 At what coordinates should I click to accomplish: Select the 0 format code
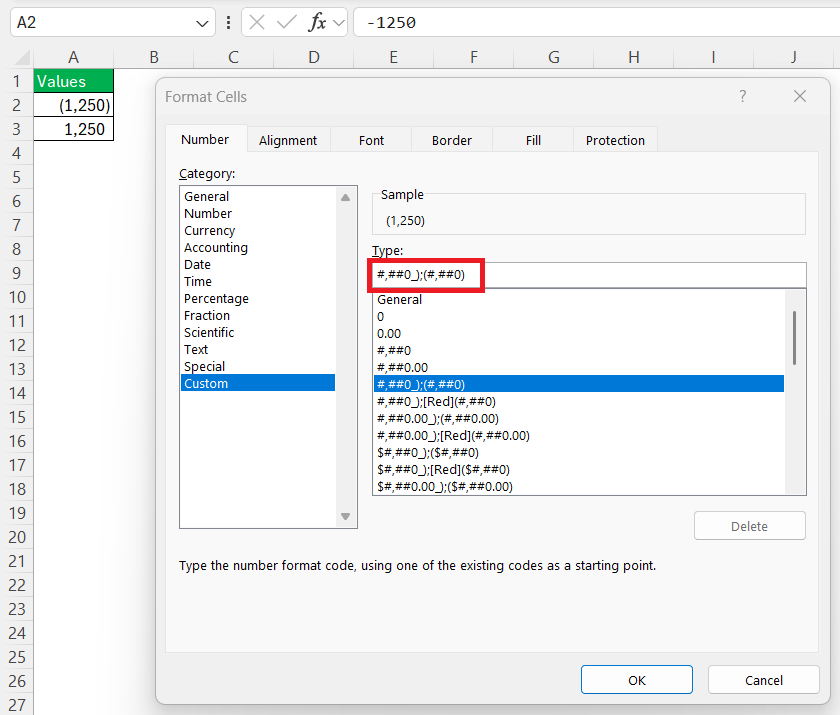coord(579,317)
